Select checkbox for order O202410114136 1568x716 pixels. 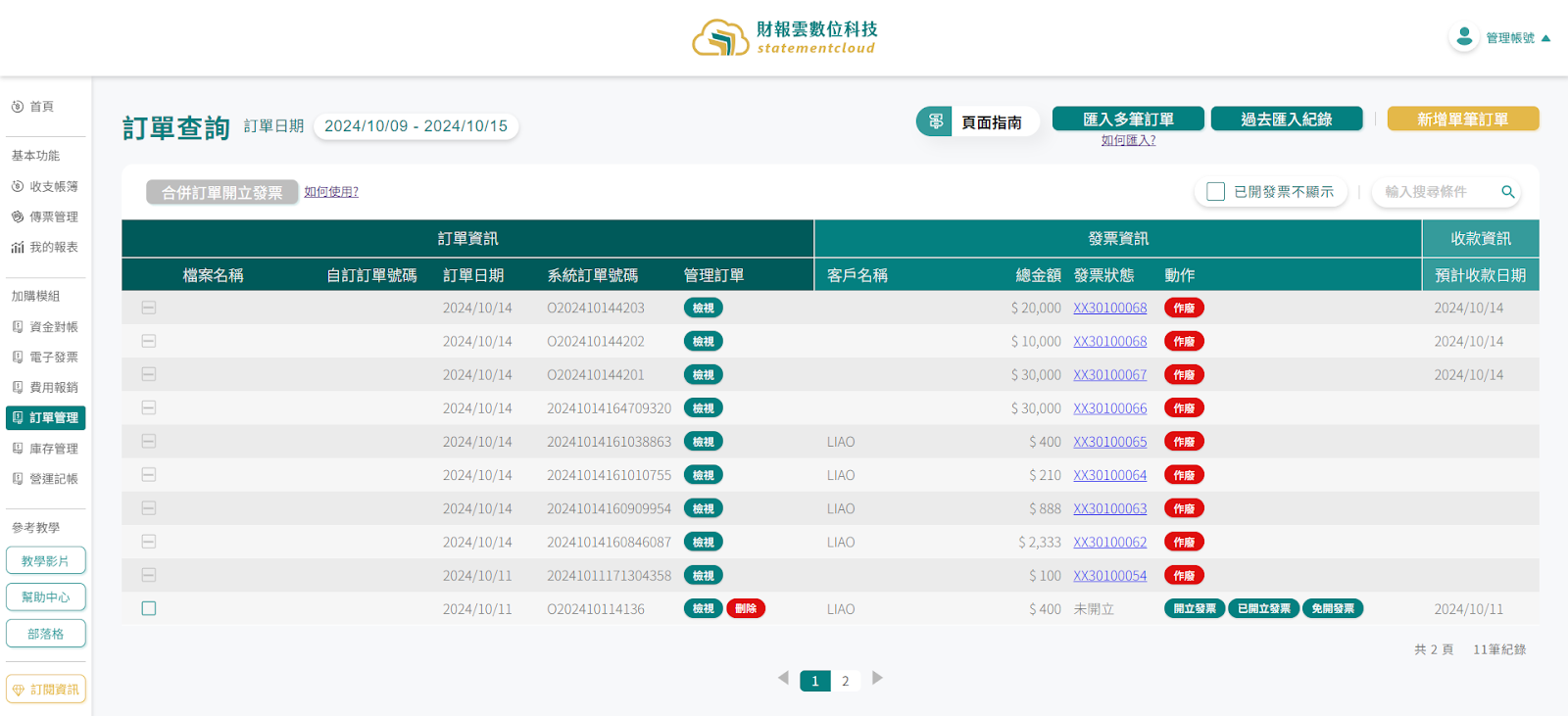(149, 608)
